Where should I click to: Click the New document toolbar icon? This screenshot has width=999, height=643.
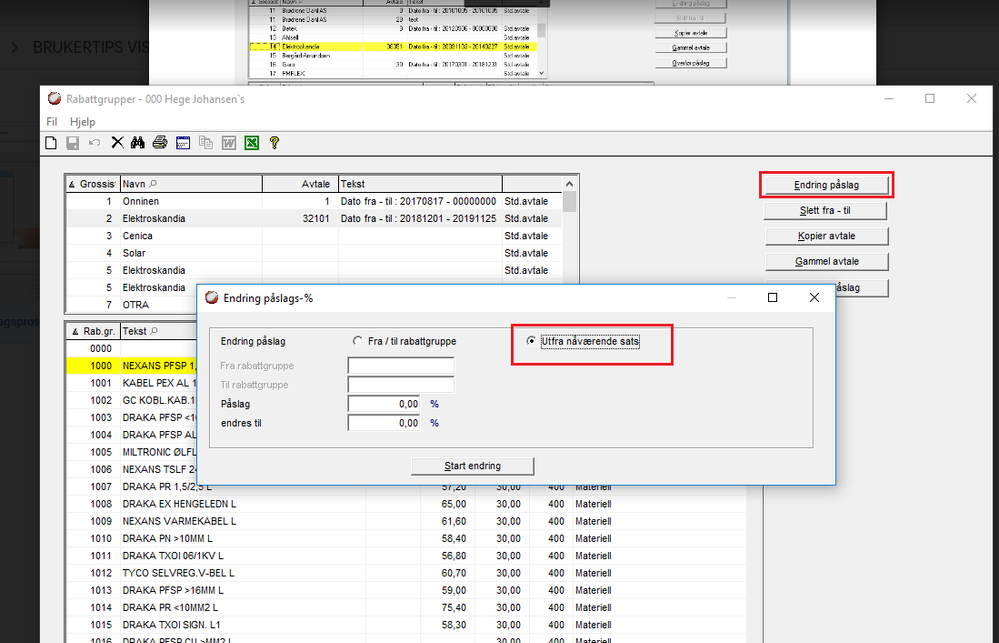coord(51,143)
